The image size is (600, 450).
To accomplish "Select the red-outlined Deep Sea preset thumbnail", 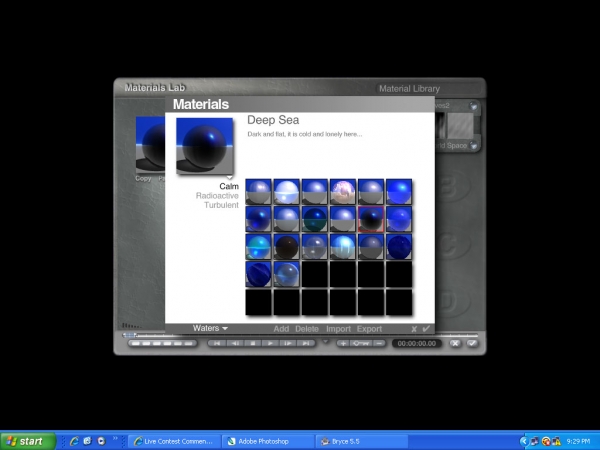I will (x=371, y=219).
